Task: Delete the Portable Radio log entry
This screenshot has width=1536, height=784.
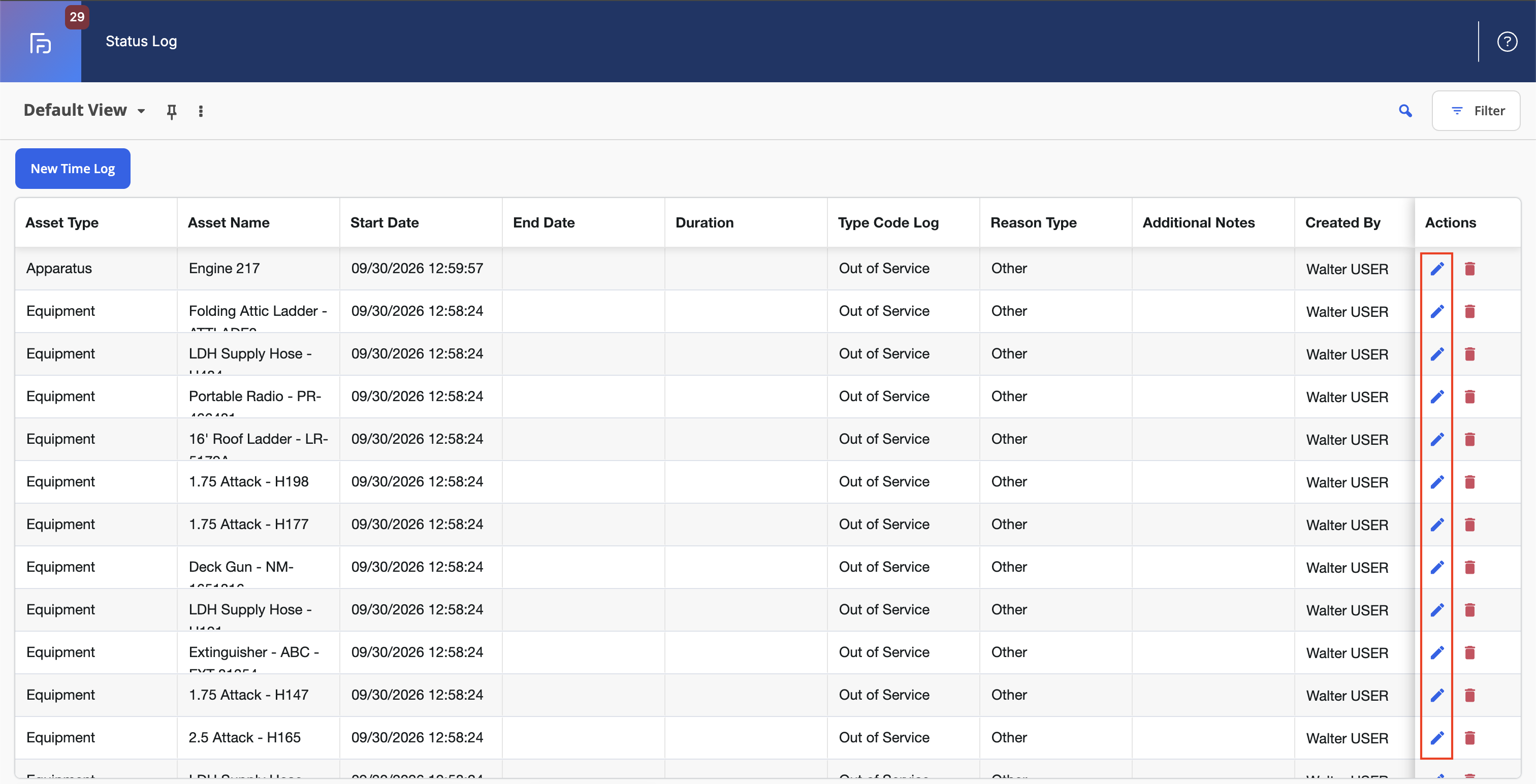Action: [x=1470, y=397]
